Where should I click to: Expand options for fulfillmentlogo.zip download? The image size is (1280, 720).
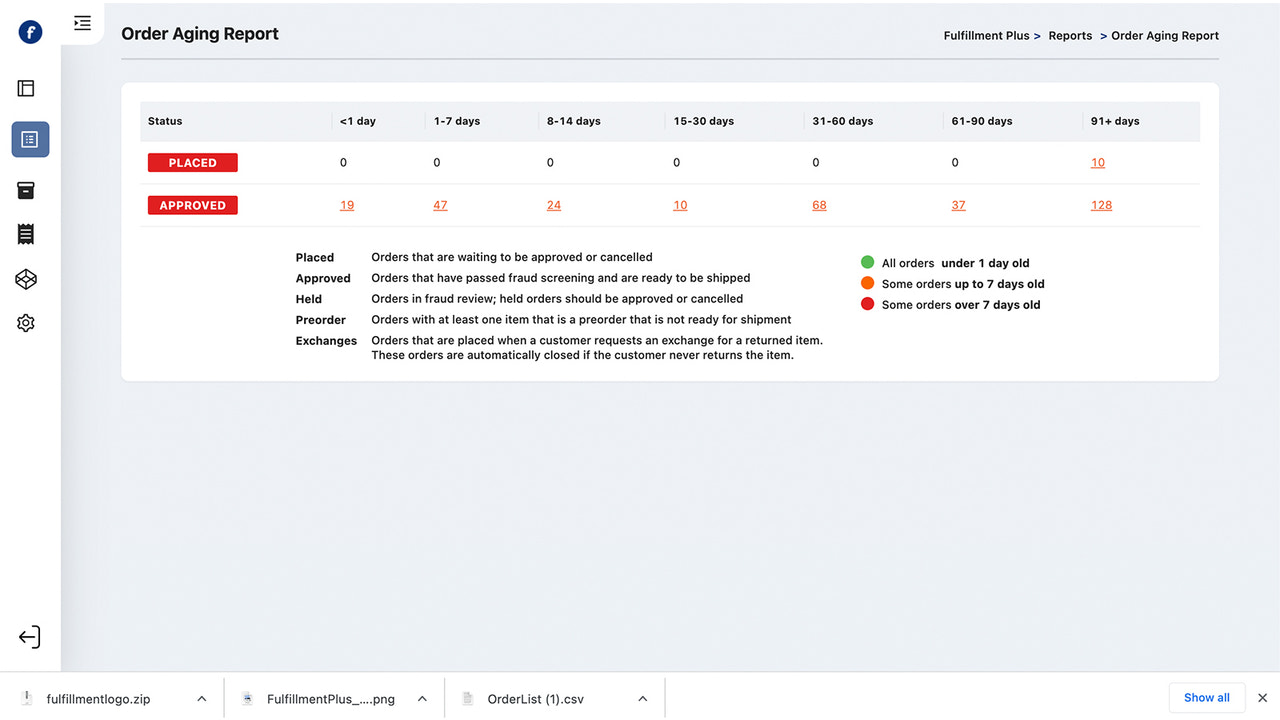(x=202, y=699)
